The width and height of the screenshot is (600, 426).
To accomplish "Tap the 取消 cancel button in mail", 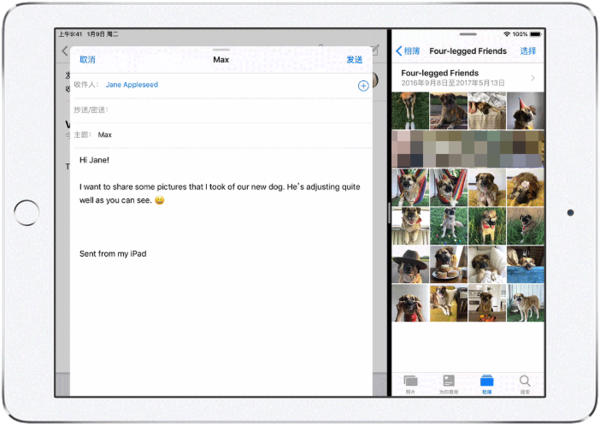I will pyautogui.click(x=88, y=60).
